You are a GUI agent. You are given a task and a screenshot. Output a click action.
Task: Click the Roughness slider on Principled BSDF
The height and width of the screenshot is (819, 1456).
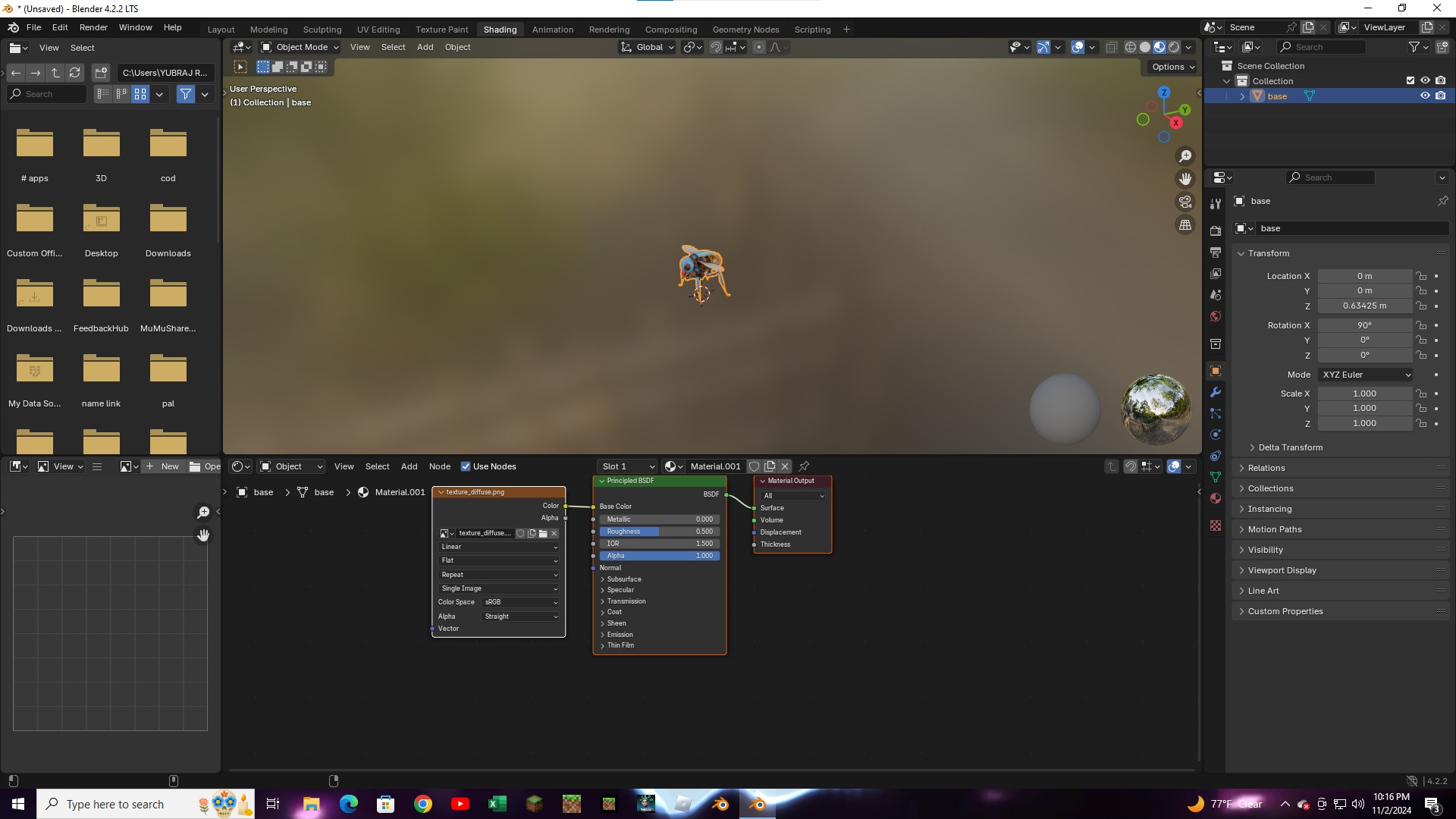click(x=659, y=532)
